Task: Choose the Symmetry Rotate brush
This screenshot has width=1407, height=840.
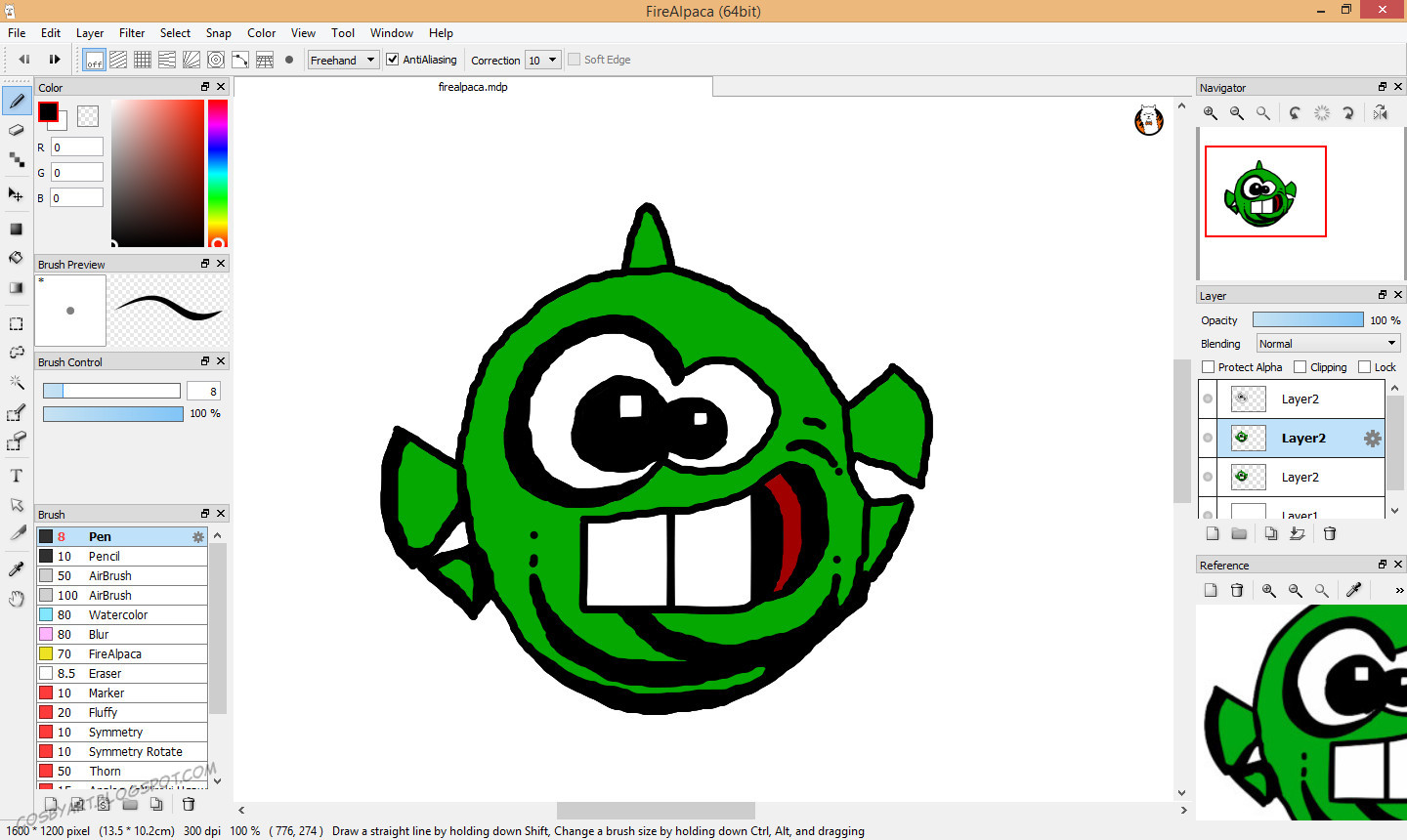Action: tap(135, 752)
